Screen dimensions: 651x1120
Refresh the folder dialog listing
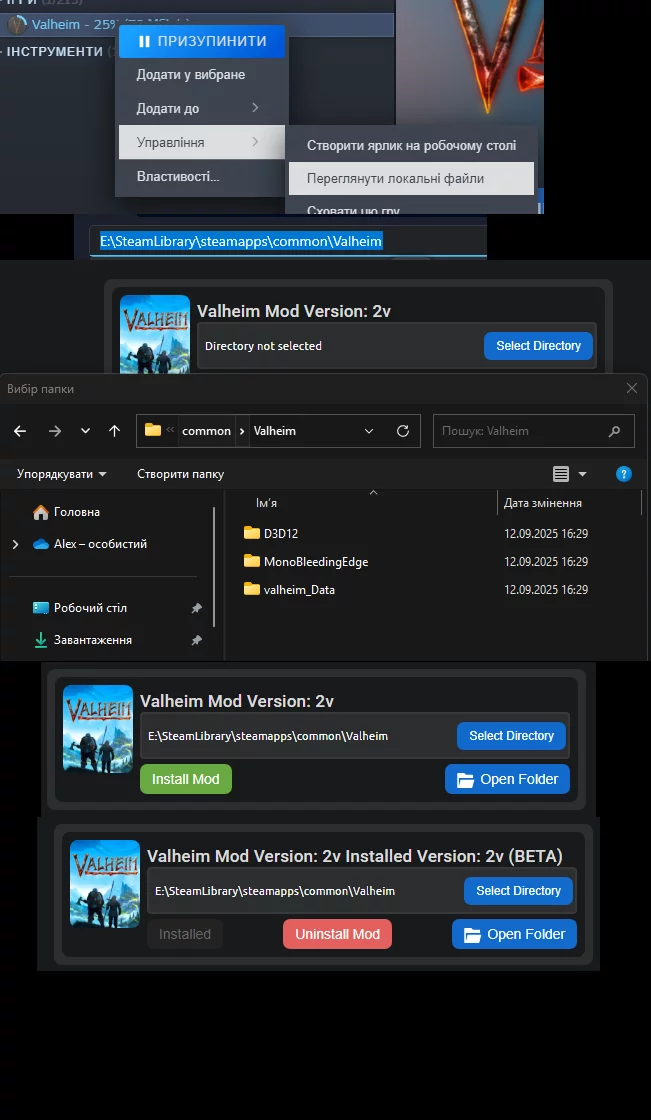click(x=402, y=431)
